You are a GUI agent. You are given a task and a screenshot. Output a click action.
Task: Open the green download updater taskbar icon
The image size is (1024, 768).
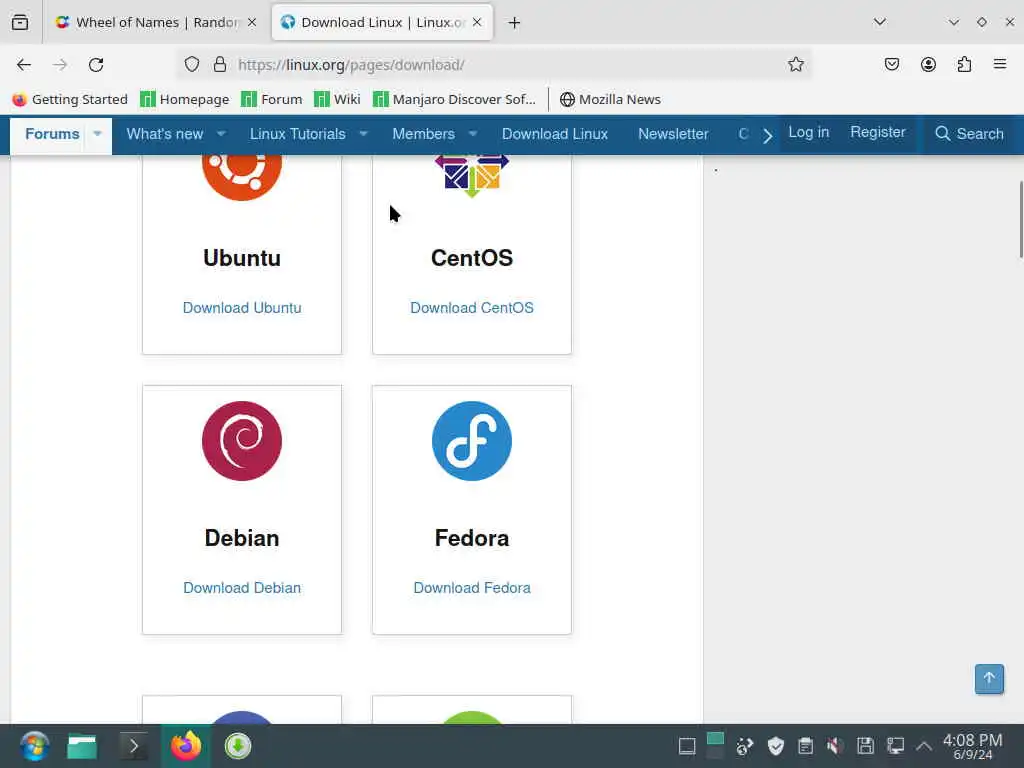tap(238, 746)
